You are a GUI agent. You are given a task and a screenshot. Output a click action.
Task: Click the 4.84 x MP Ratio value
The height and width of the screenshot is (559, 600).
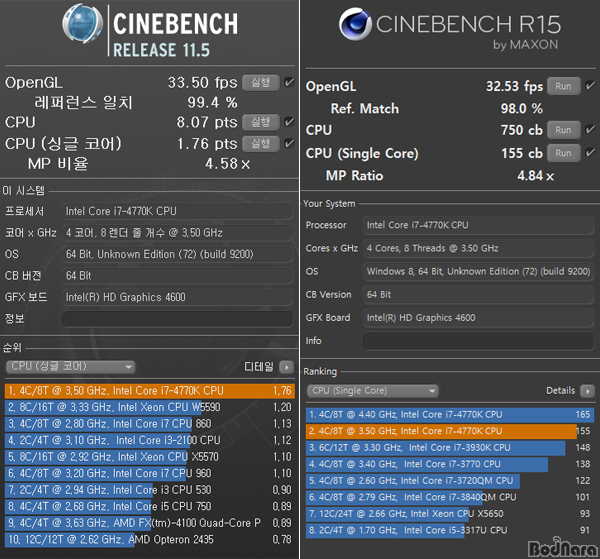pos(535,176)
